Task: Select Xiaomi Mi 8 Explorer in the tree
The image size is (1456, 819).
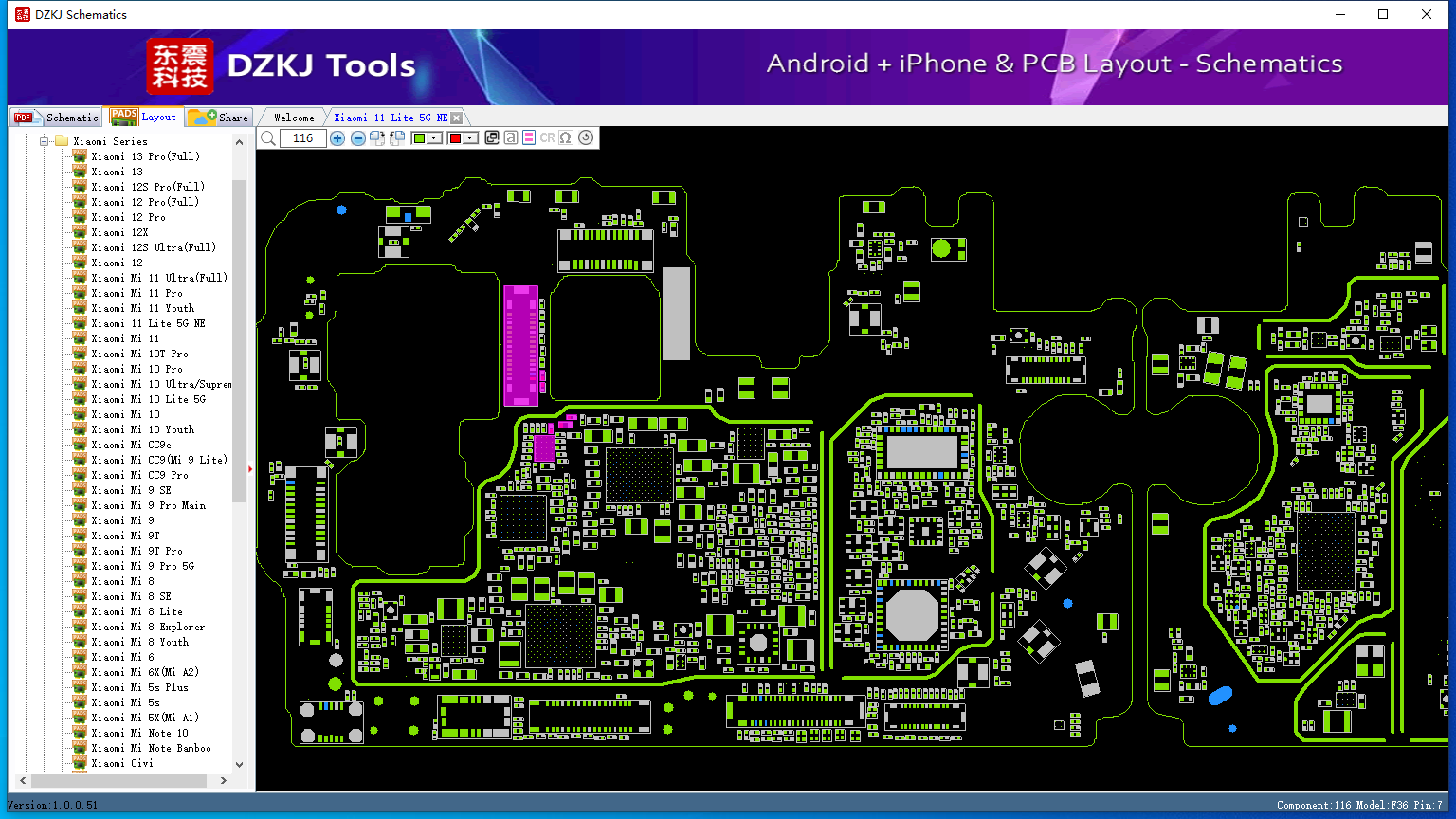Action: [x=148, y=627]
